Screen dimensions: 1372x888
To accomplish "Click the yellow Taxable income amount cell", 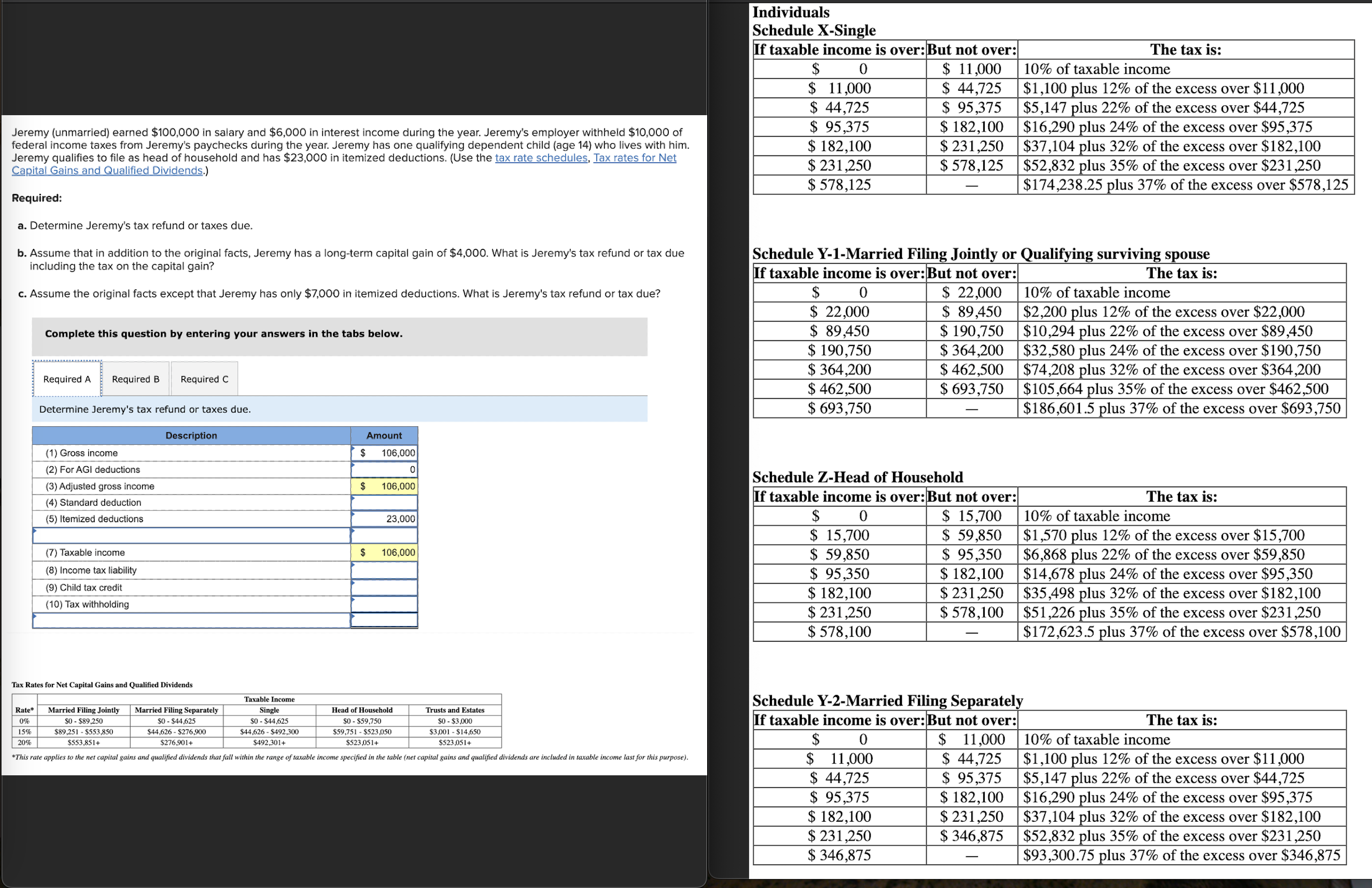I will point(384,552).
